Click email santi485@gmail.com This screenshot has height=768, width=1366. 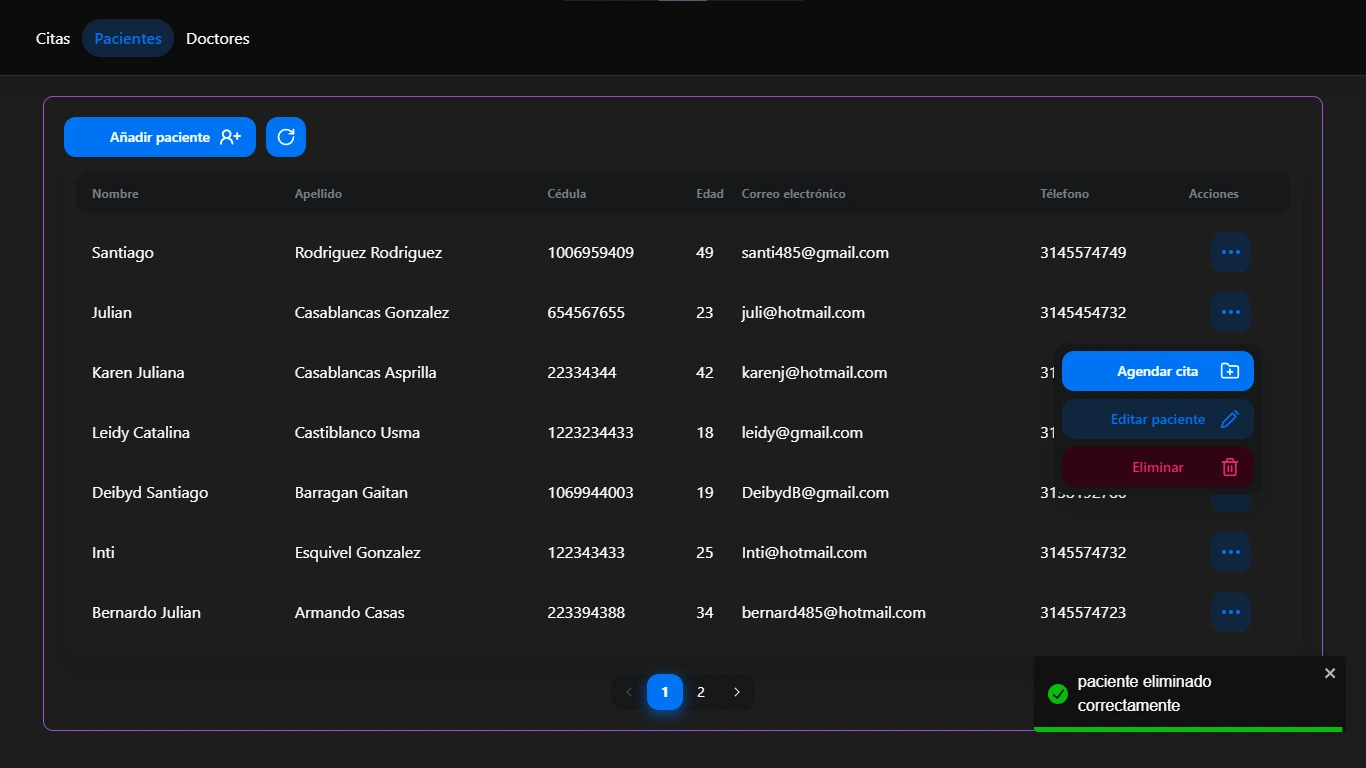pyautogui.click(x=815, y=252)
